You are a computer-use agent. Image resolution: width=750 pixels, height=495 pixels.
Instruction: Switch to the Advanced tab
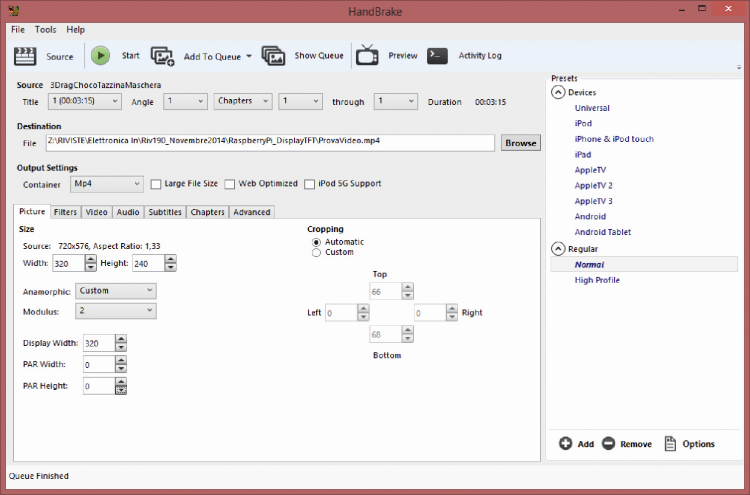point(252,212)
